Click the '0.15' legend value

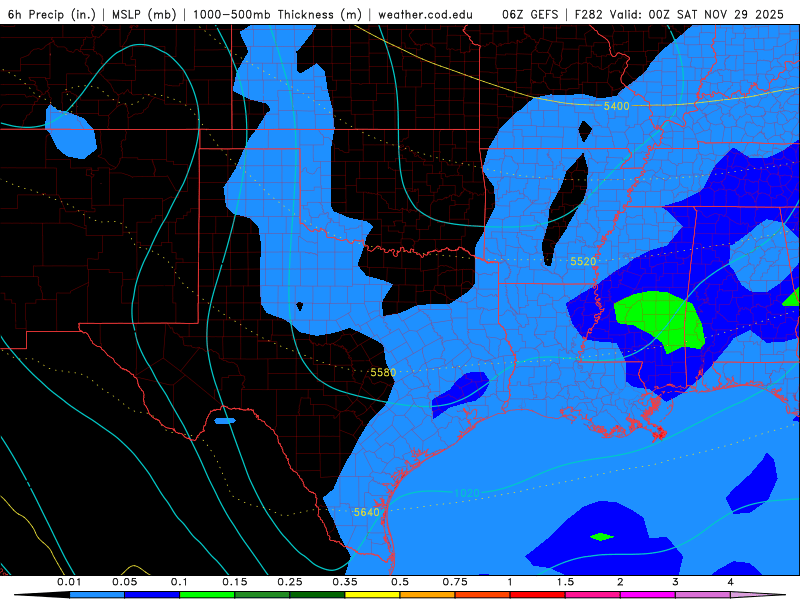pos(235,582)
